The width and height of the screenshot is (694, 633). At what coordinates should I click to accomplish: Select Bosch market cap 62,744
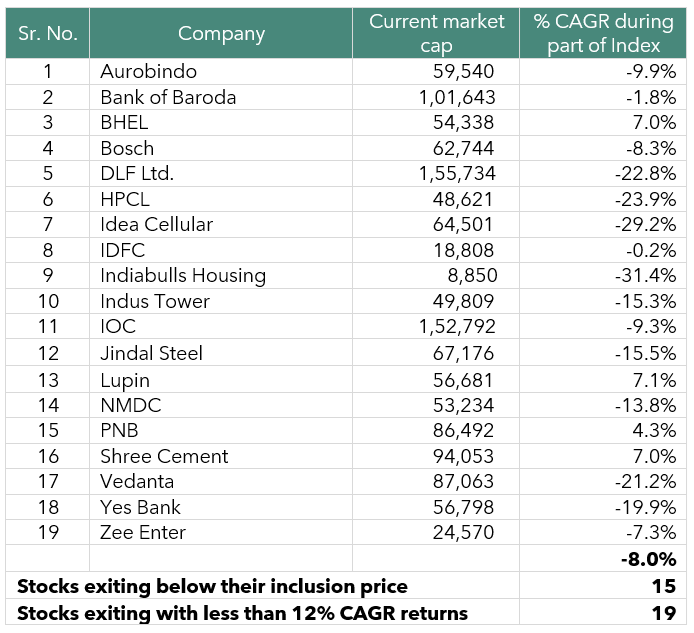(x=463, y=148)
